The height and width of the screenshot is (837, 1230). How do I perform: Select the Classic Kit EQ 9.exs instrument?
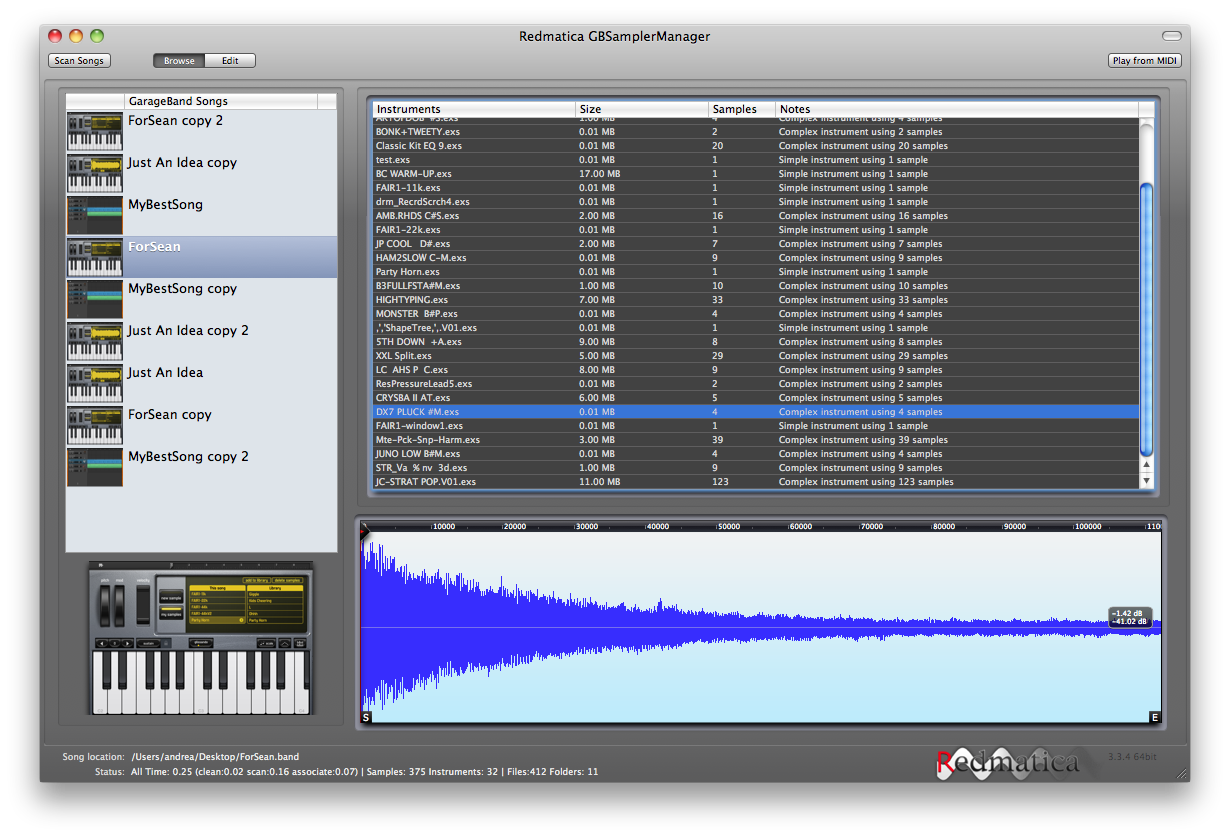756,146
